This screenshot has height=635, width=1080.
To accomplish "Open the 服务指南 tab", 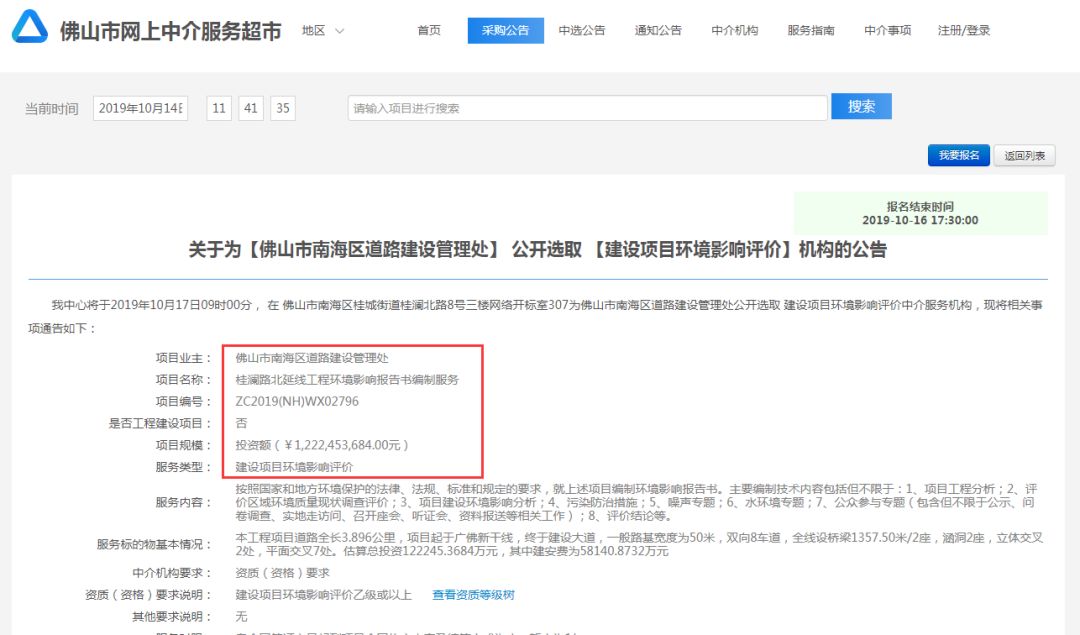I will [x=811, y=30].
